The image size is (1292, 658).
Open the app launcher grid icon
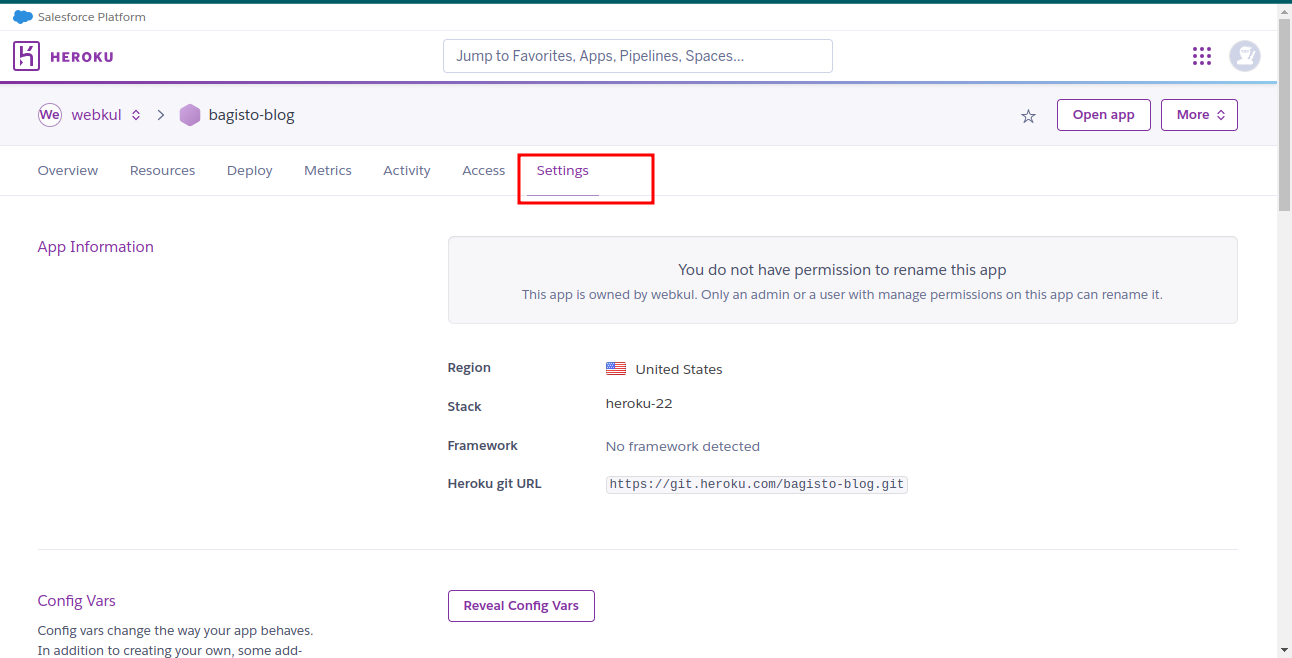(x=1202, y=56)
